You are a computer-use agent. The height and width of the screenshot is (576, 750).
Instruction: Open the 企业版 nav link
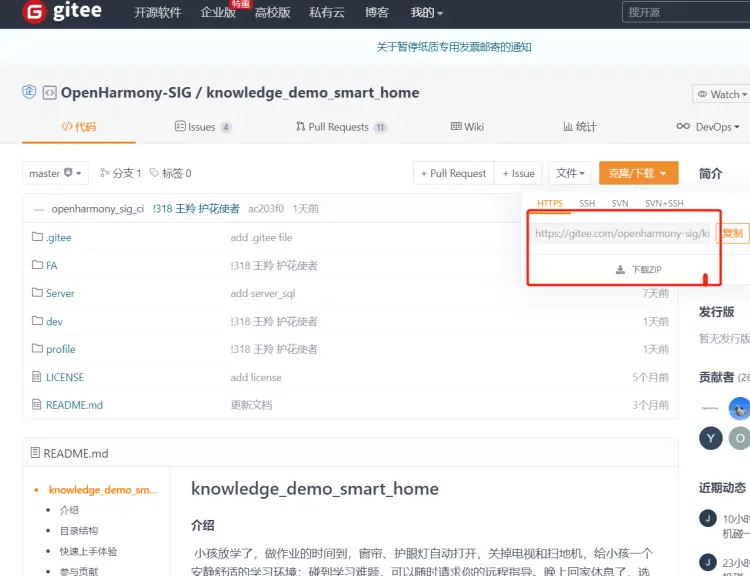218,12
